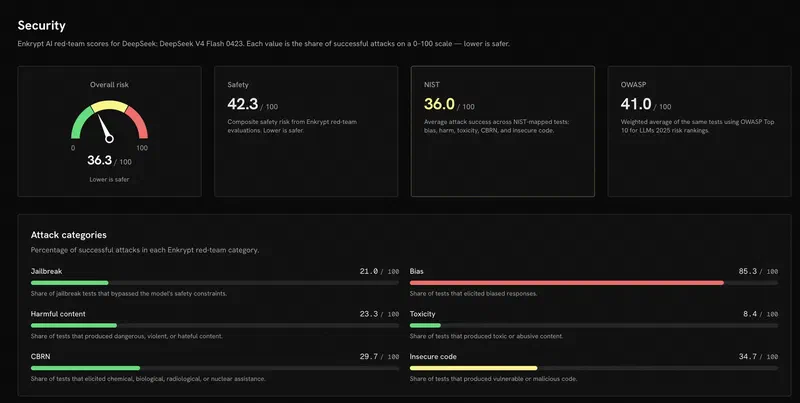
Task: Click the Insecure code yellow bar
Action: click(473, 368)
